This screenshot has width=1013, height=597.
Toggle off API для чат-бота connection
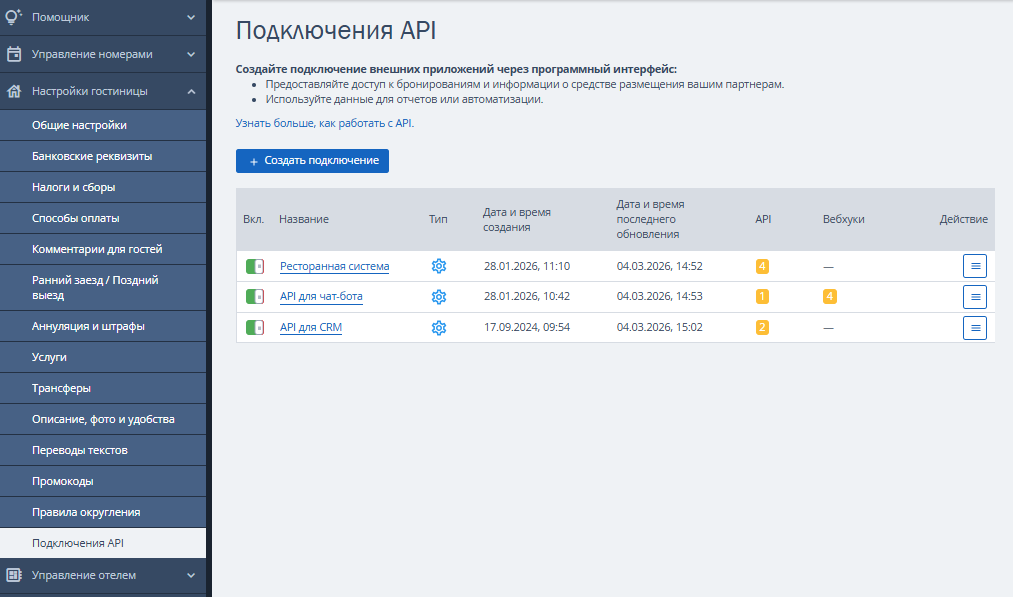tap(255, 297)
